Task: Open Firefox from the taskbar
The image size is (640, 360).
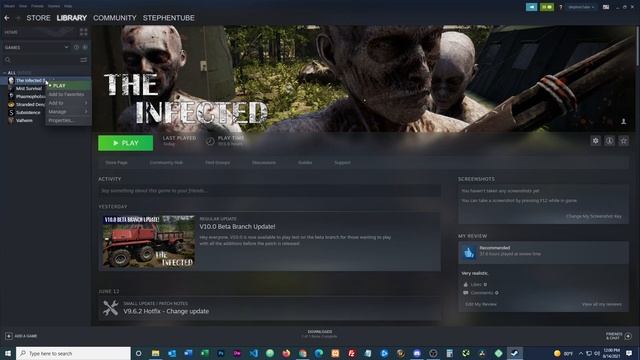Action: [286, 353]
